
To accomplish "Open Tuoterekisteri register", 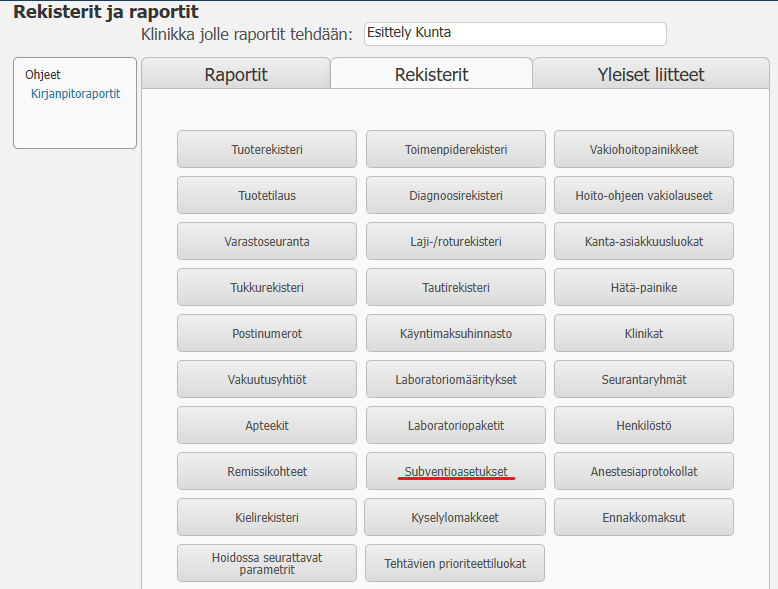I will 266,150.
